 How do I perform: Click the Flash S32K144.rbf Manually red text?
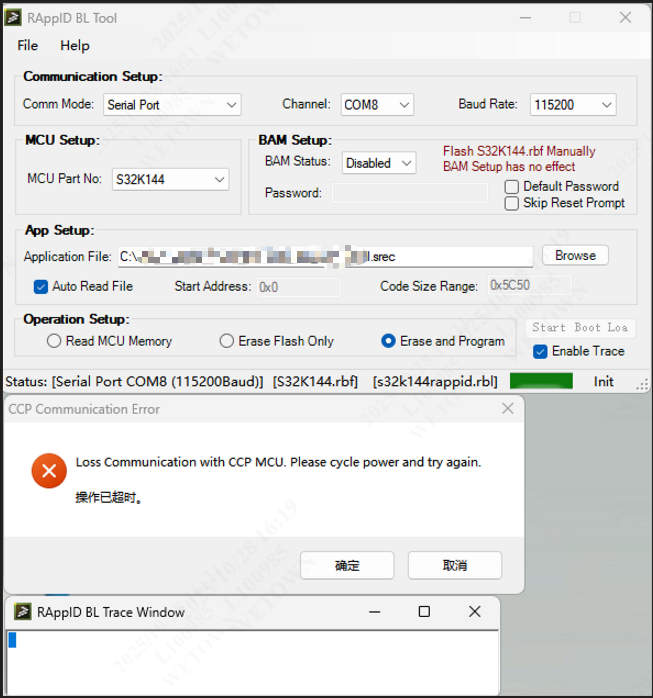(519, 151)
